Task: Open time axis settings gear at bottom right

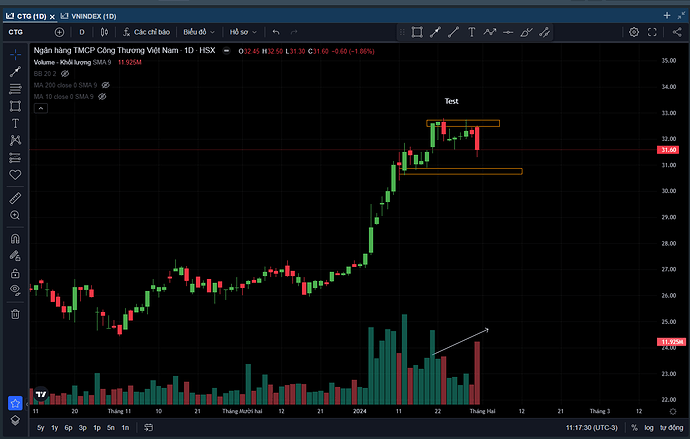Action: 673,411
